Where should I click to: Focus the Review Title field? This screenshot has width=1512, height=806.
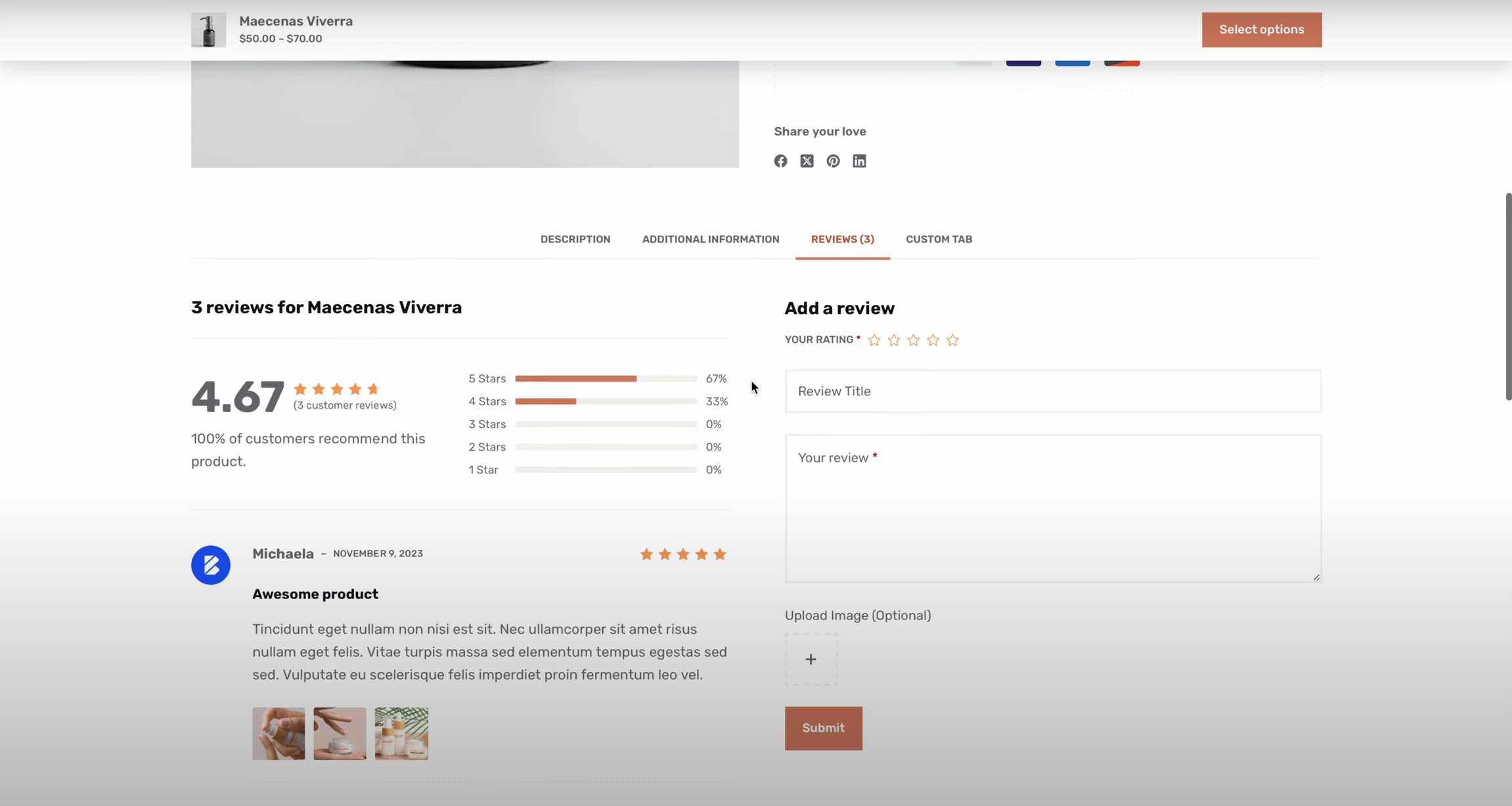(x=1052, y=392)
